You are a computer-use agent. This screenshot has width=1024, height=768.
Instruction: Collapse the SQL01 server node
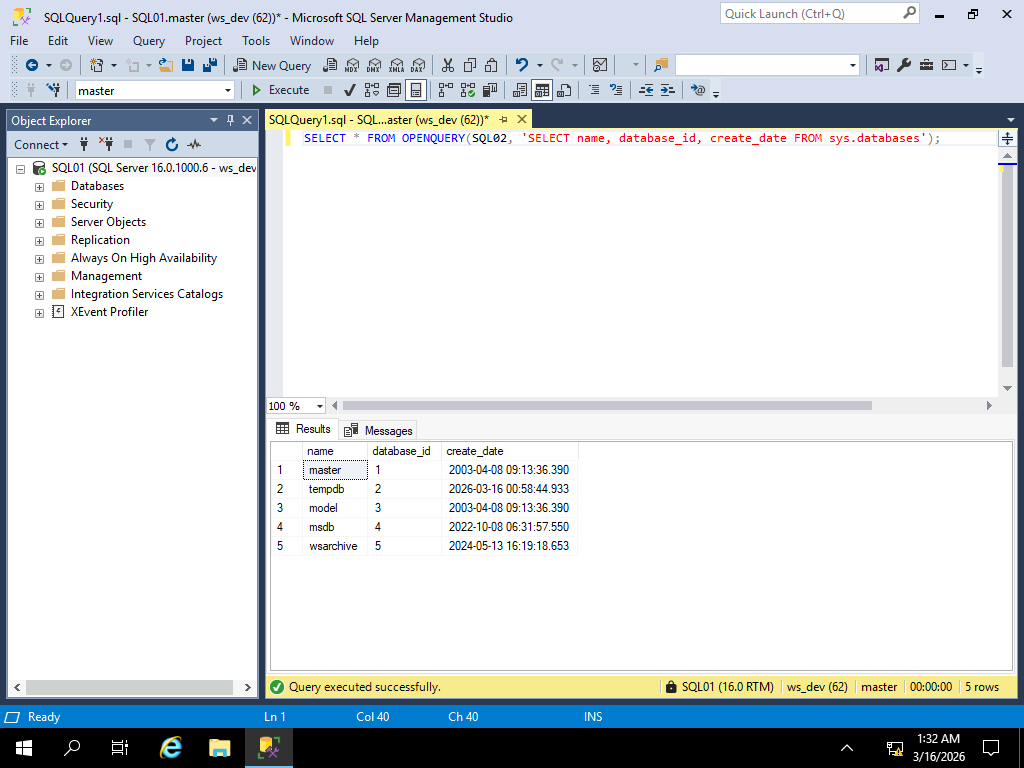[x=20, y=169]
